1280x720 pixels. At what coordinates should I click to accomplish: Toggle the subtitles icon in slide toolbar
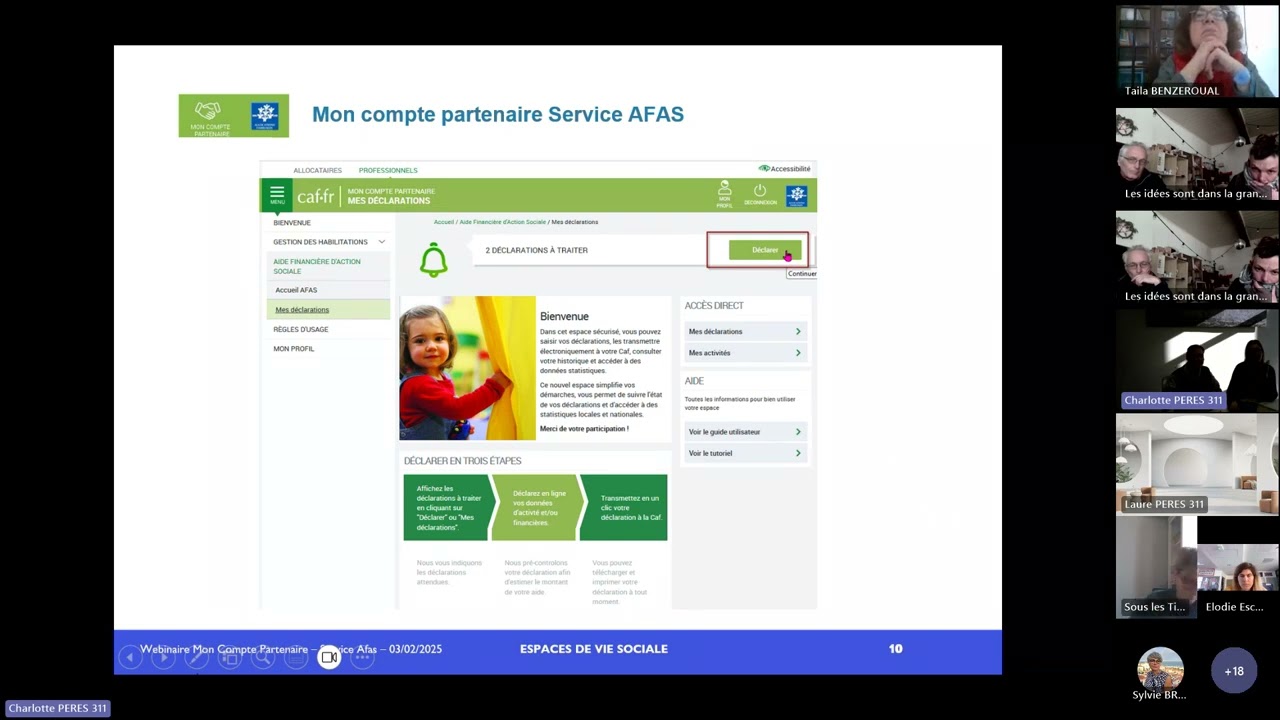(296, 657)
